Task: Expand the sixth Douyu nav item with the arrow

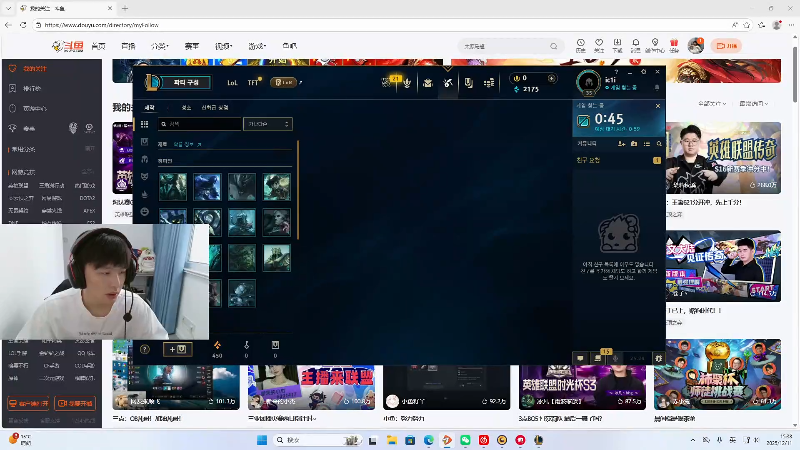Action: coord(257,46)
